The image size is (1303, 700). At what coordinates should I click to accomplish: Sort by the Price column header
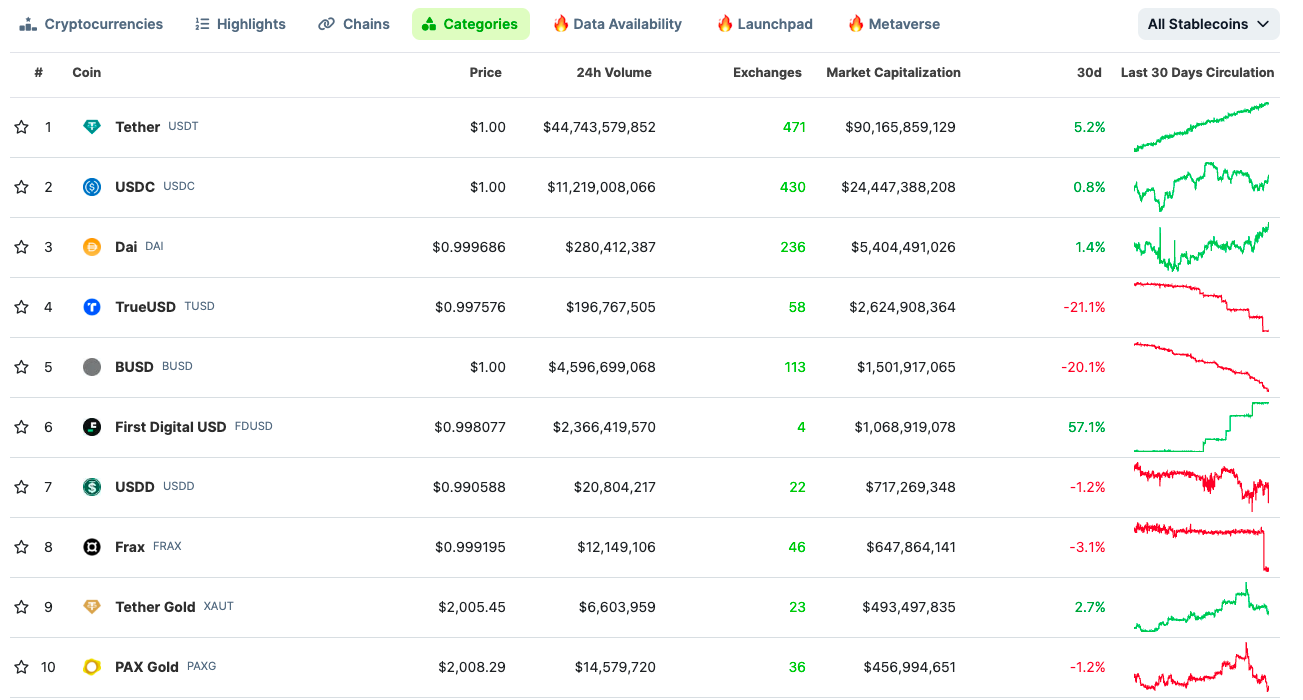point(485,72)
